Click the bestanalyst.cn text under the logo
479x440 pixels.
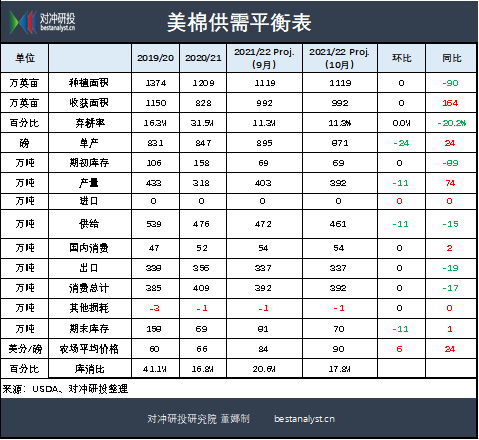point(58,28)
